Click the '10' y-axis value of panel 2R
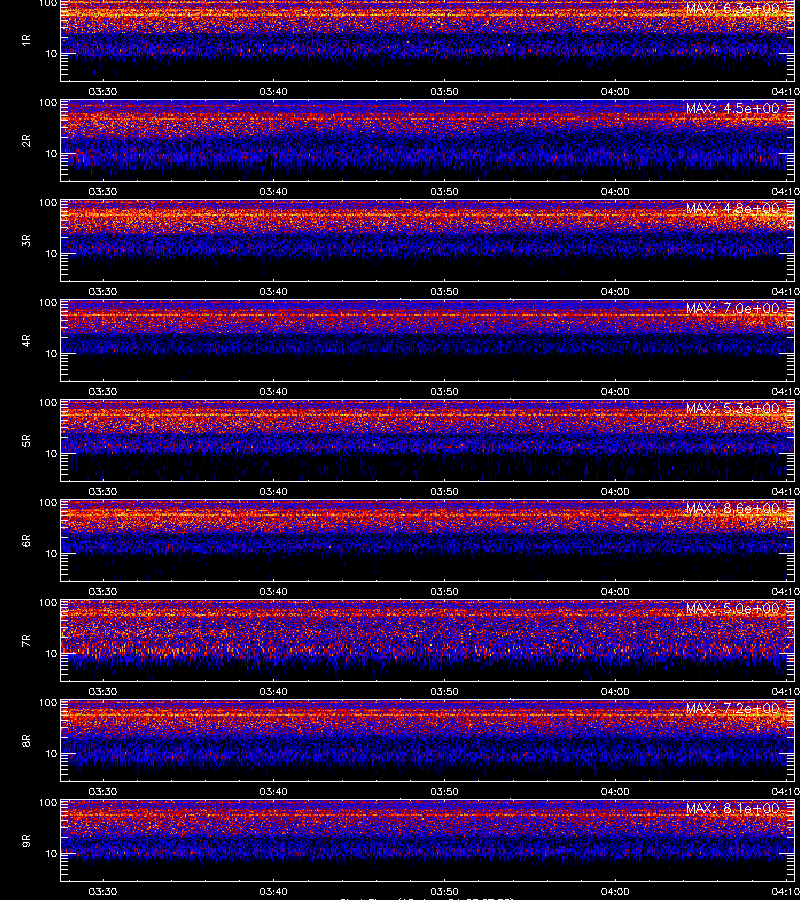800x900 pixels. (x=51, y=153)
